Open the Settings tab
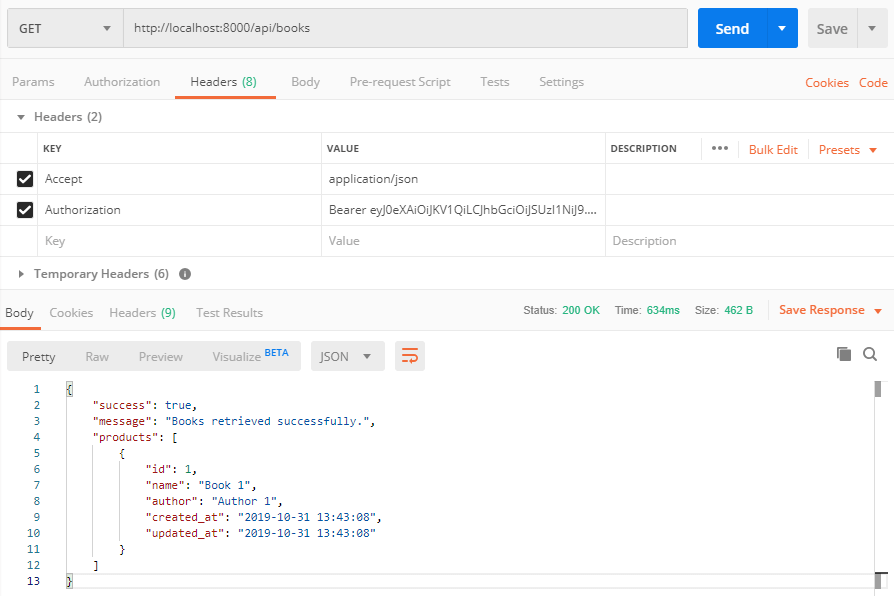The image size is (894, 596). pyautogui.click(x=562, y=82)
